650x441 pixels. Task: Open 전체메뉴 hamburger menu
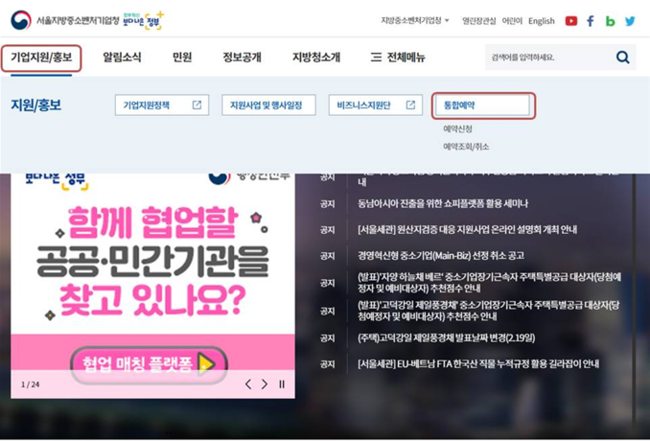coord(398,57)
